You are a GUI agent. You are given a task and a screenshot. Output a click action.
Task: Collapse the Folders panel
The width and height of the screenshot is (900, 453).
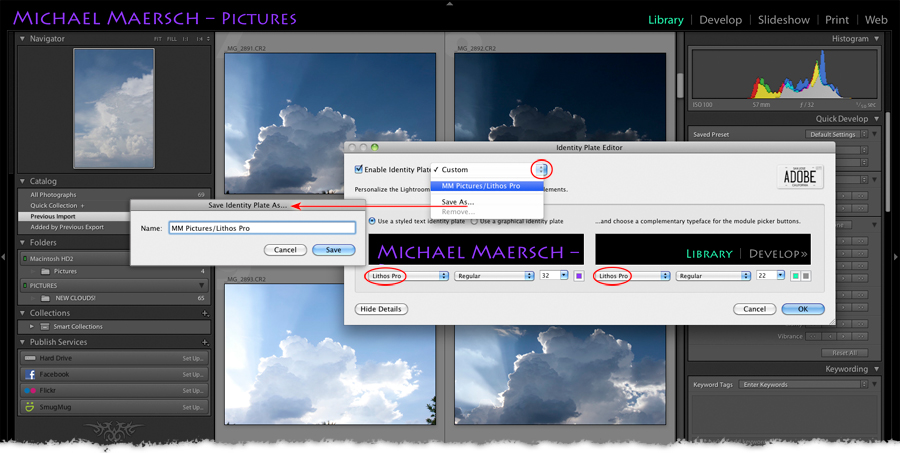click(22, 242)
